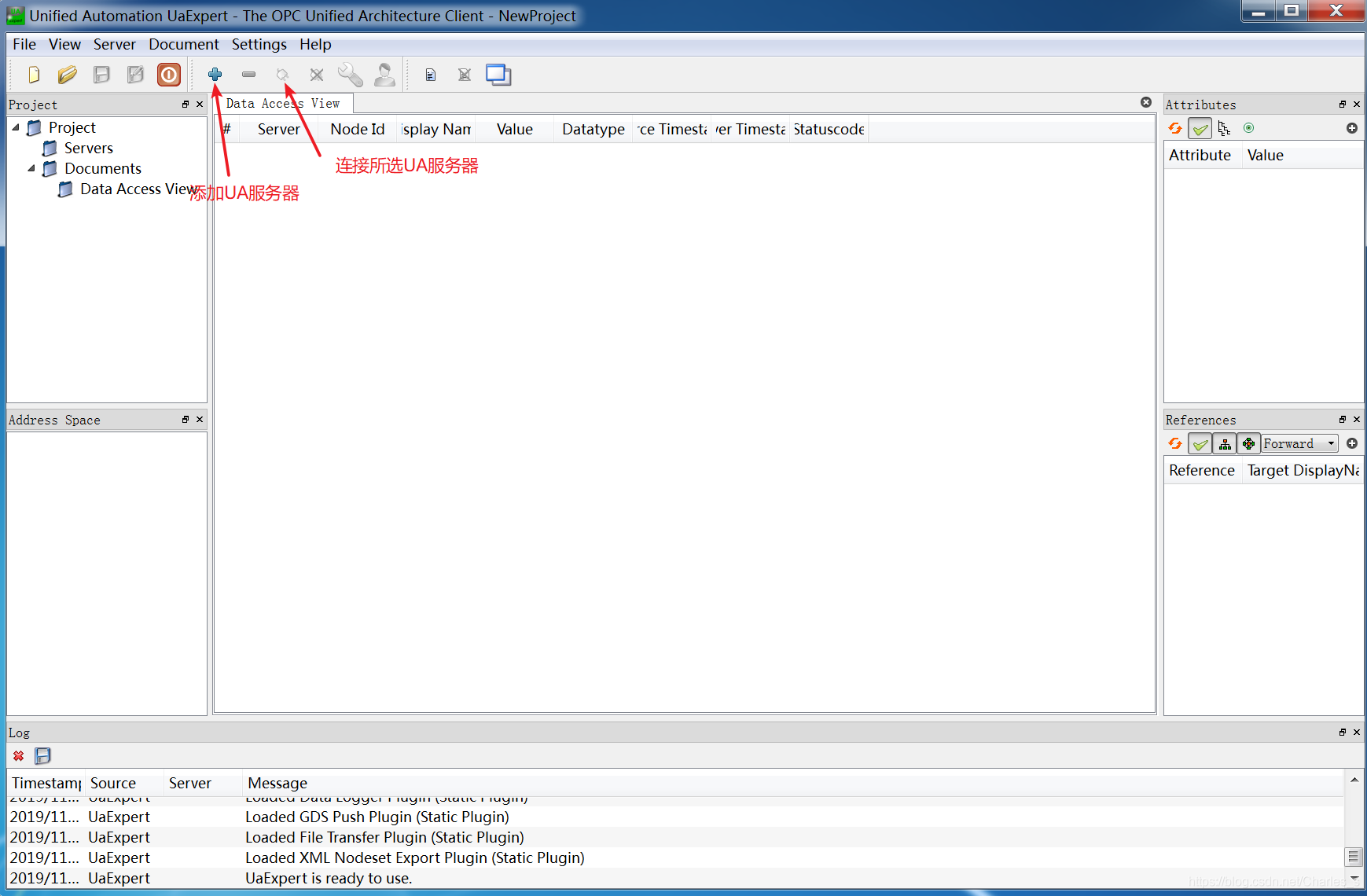Open the Server menu
This screenshot has height=896, width=1367.
click(115, 44)
